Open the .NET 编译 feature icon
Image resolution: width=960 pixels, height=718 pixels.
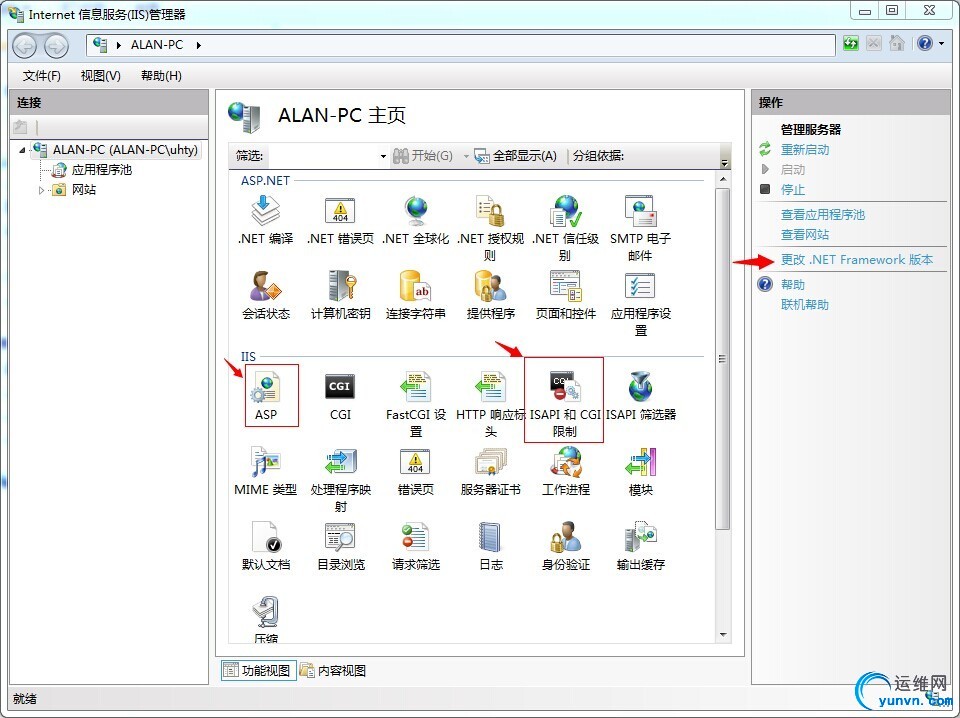(x=265, y=220)
